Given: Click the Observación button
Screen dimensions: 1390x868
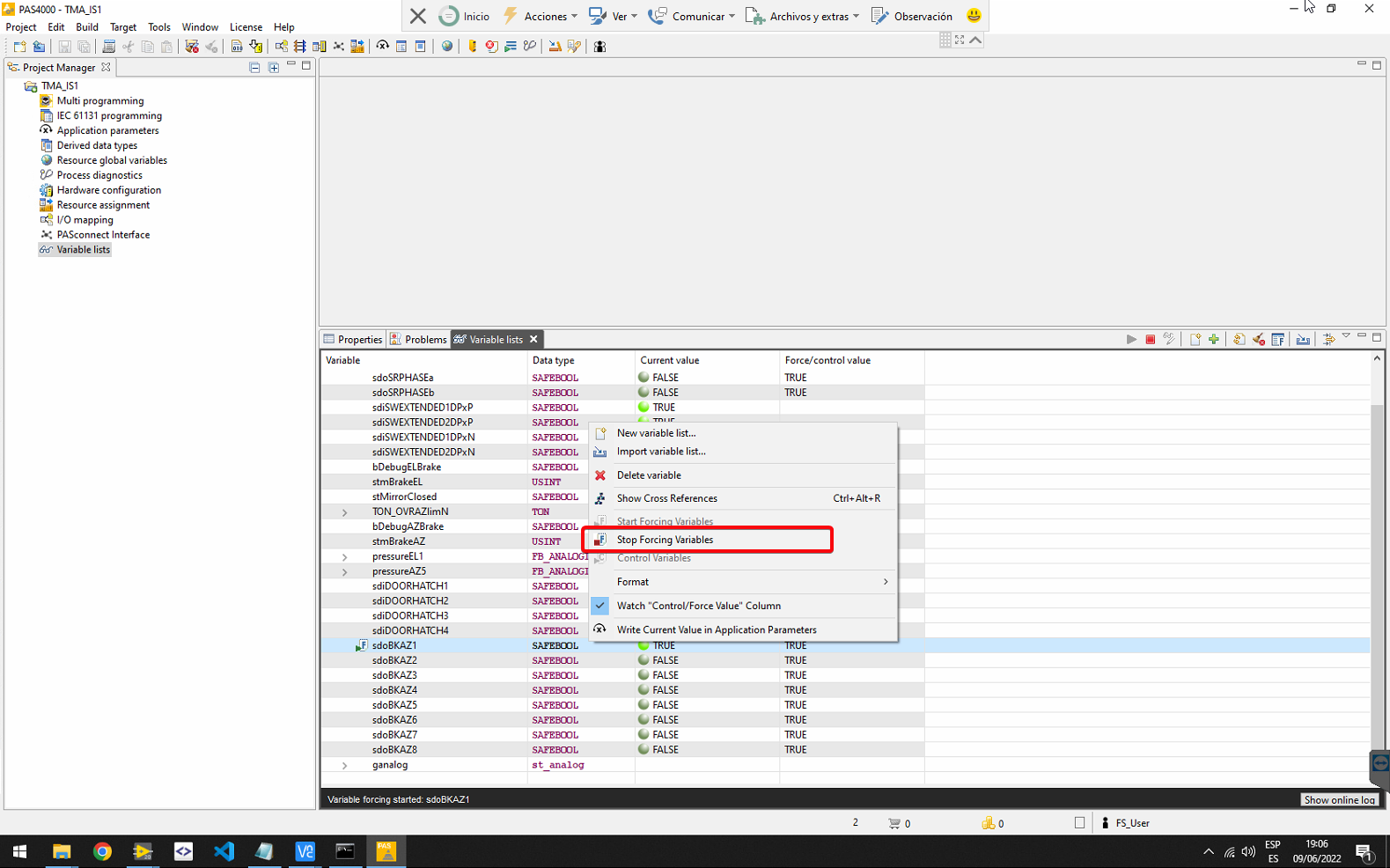Looking at the screenshot, I should pyautogui.click(x=912, y=16).
